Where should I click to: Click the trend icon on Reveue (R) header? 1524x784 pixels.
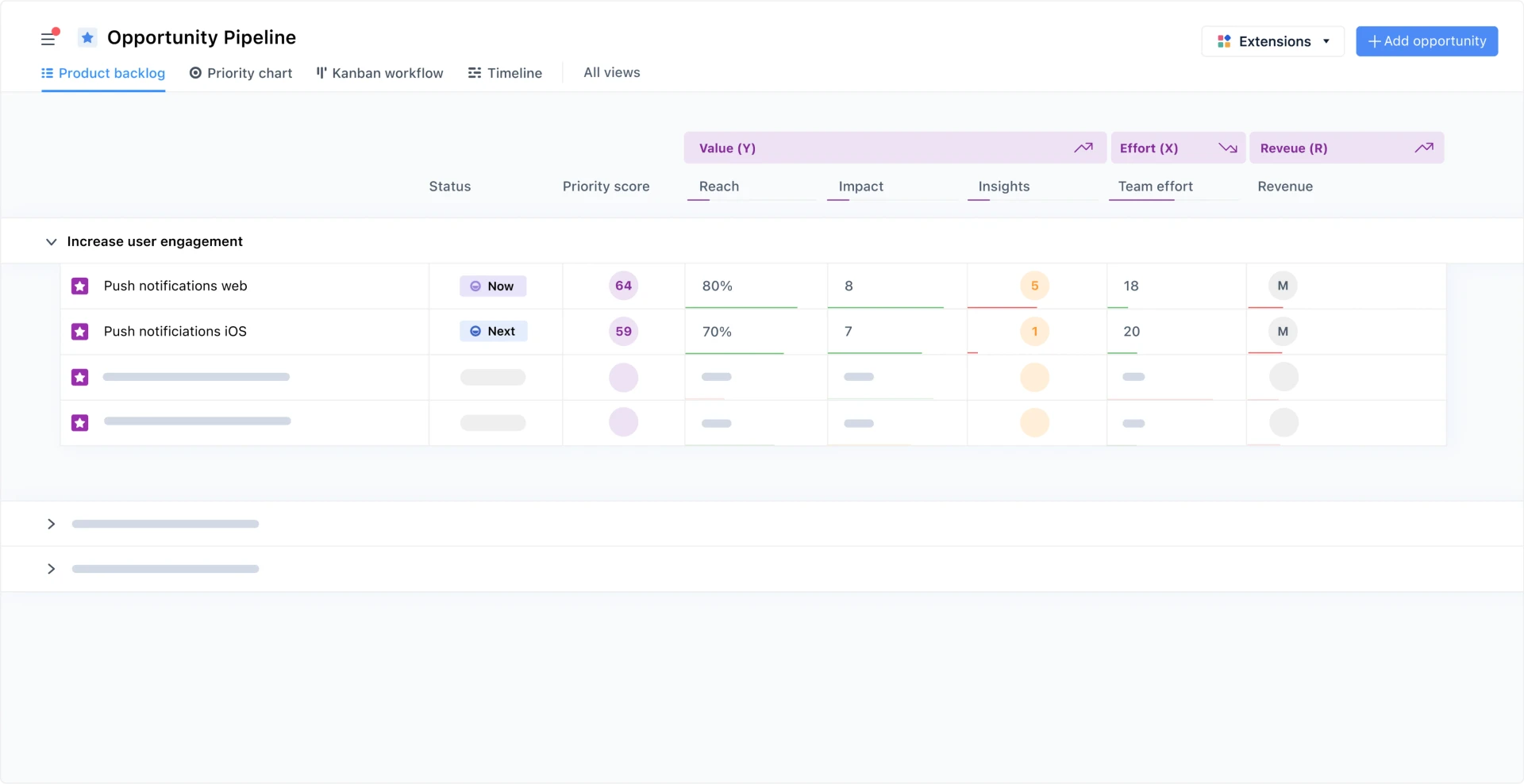click(1425, 148)
